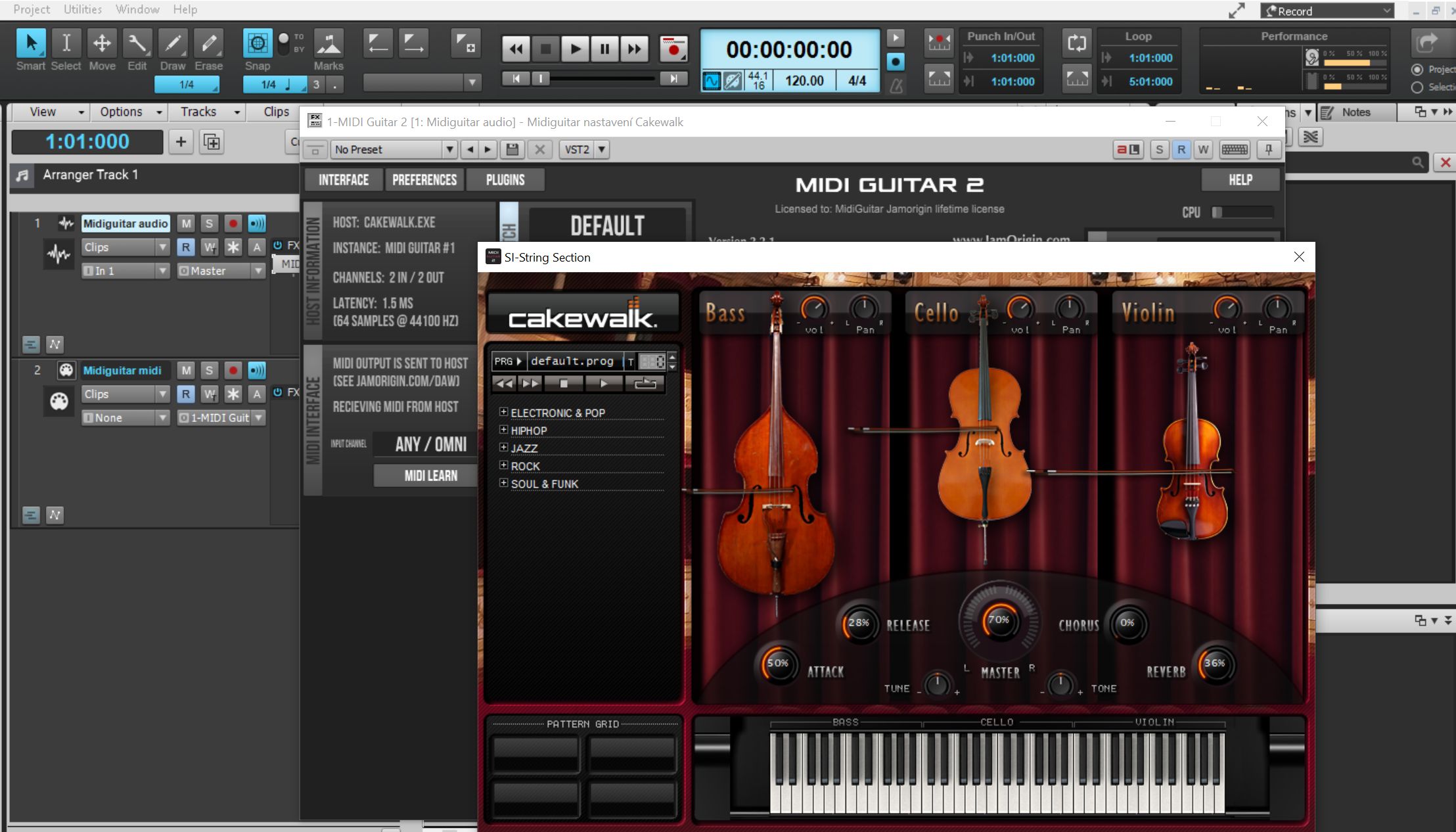Click the Master volume knob at 70%
Screen dimensions: 1456x832
pyautogui.click(x=999, y=620)
